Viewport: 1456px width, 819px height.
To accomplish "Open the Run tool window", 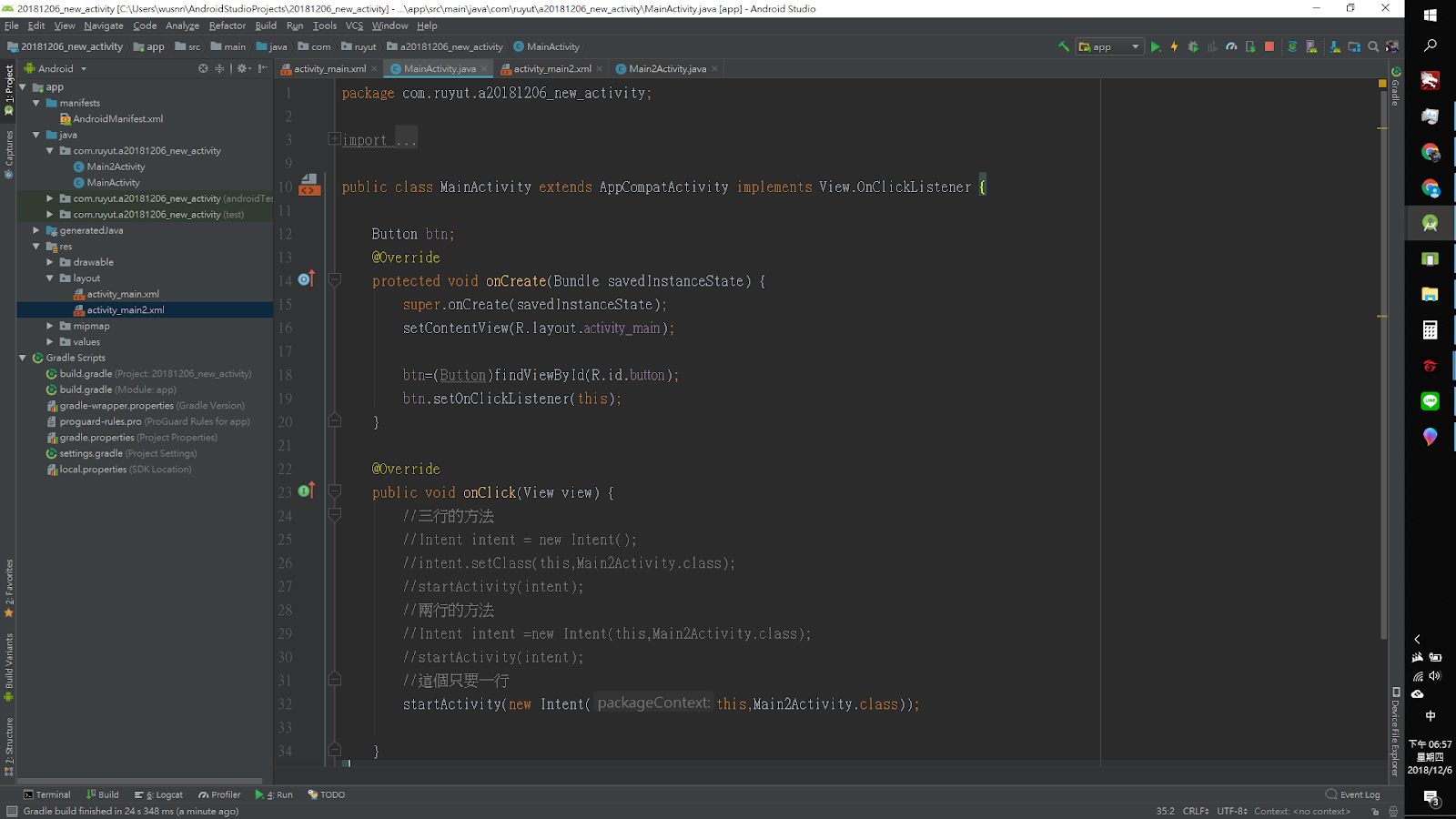I will pyautogui.click(x=274, y=794).
